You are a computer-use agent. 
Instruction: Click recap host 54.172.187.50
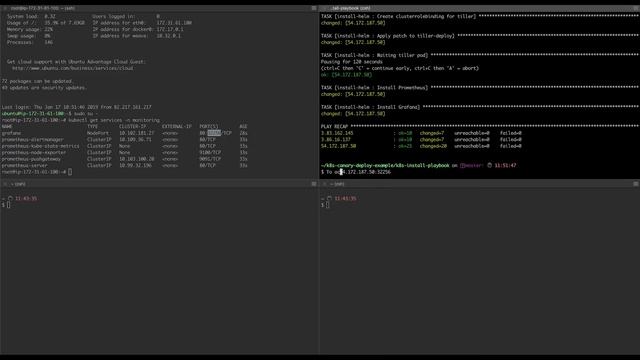[338, 146]
